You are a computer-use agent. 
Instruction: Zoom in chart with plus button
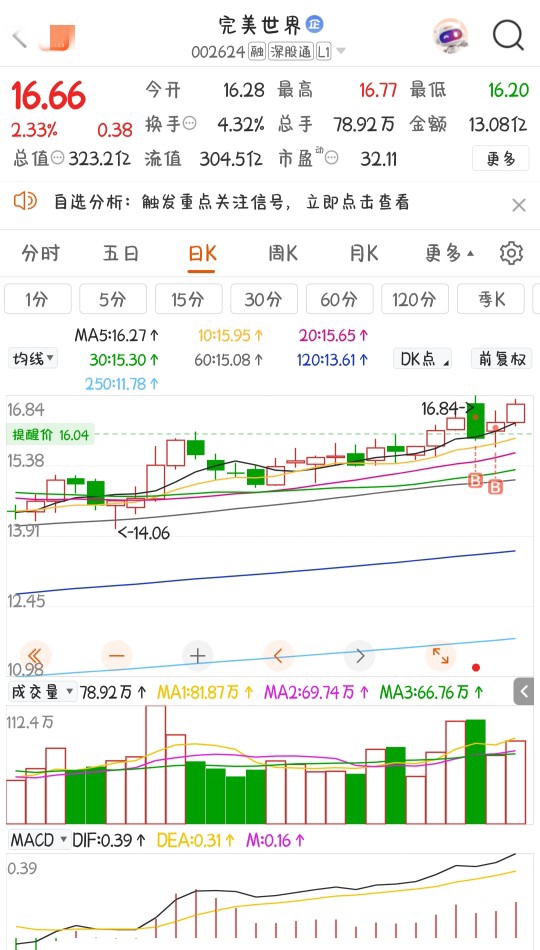click(x=198, y=656)
